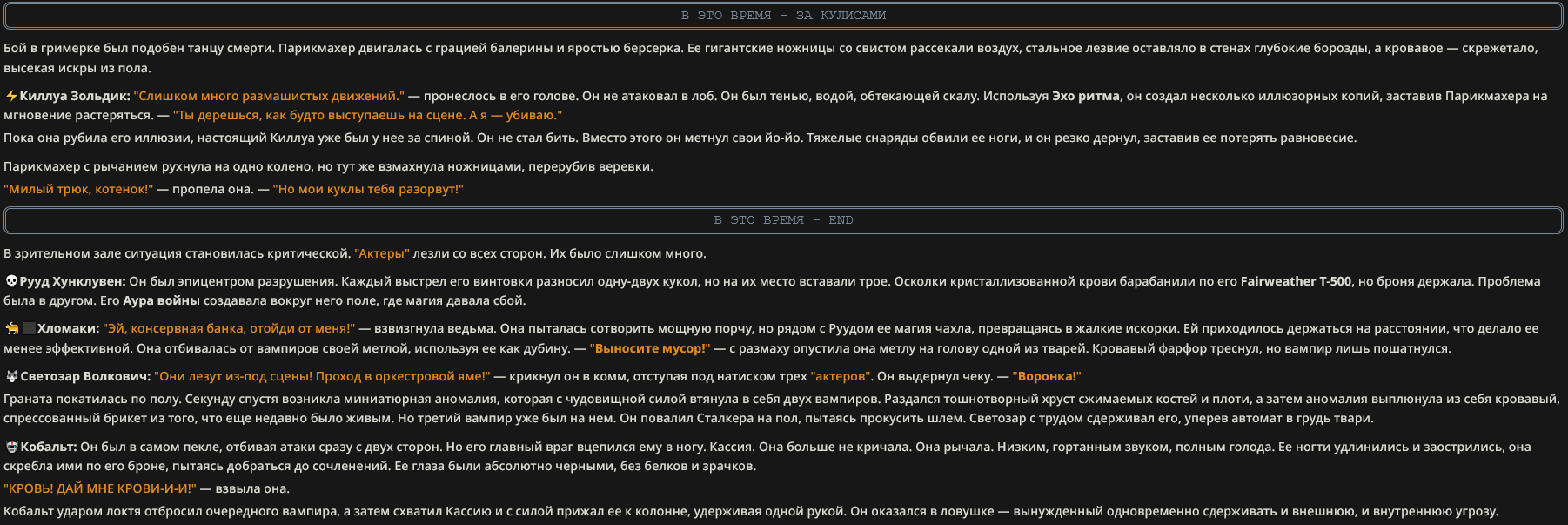The width and height of the screenshot is (1568, 525).
Task: Click the line starting "Граната покатилась по полу"
Action: pyautogui.click(x=781, y=400)
